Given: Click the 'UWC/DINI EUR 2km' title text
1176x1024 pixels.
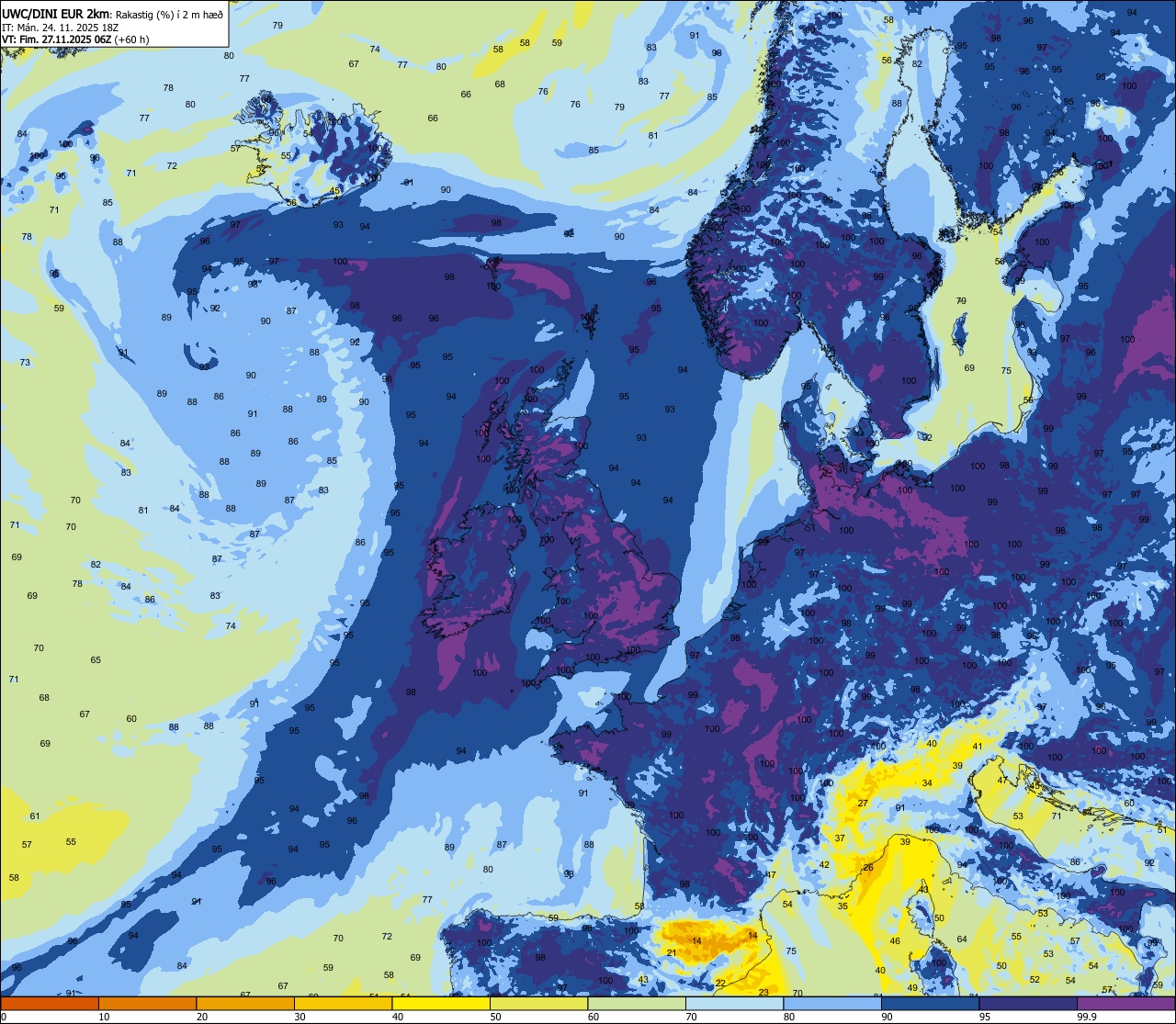Looking at the screenshot, I should [x=57, y=14].
